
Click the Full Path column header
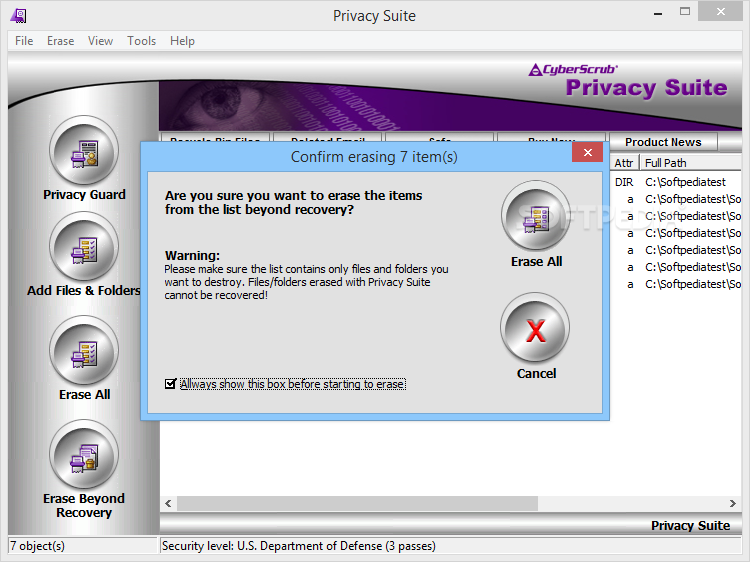click(x=690, y=163)
